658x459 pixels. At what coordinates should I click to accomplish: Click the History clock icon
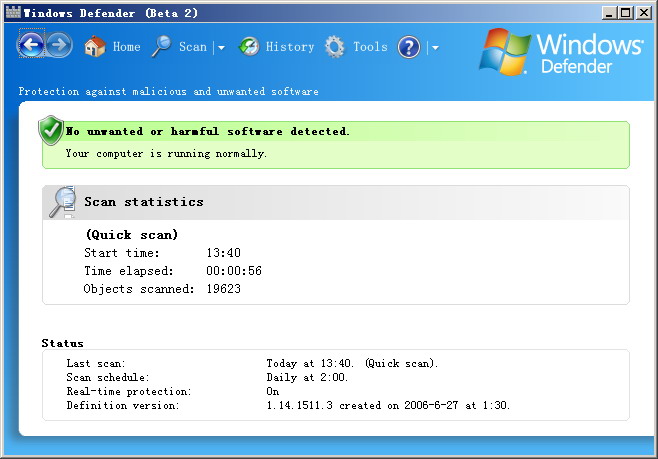click(x=249, y=46)
